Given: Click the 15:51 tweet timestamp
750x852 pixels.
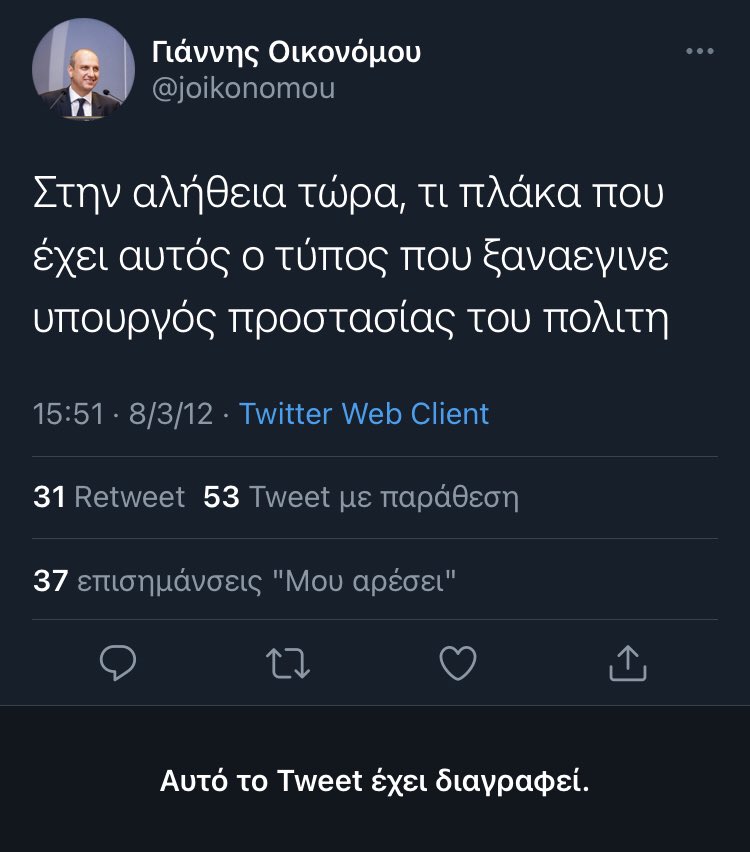Looking at the screenshot, I should point(68,414).
